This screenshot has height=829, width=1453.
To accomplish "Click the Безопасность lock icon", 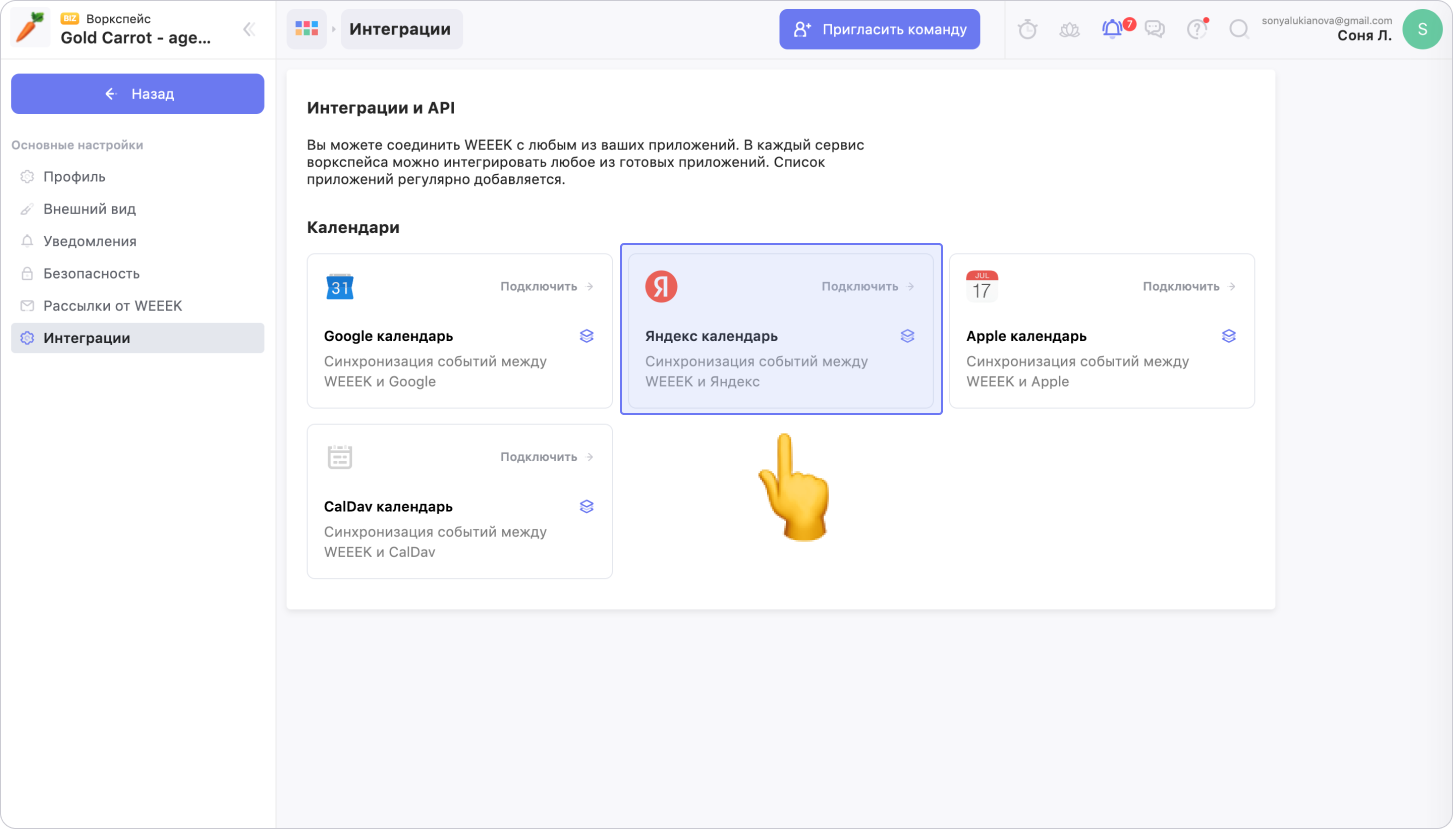I will (x=27, y=273).
